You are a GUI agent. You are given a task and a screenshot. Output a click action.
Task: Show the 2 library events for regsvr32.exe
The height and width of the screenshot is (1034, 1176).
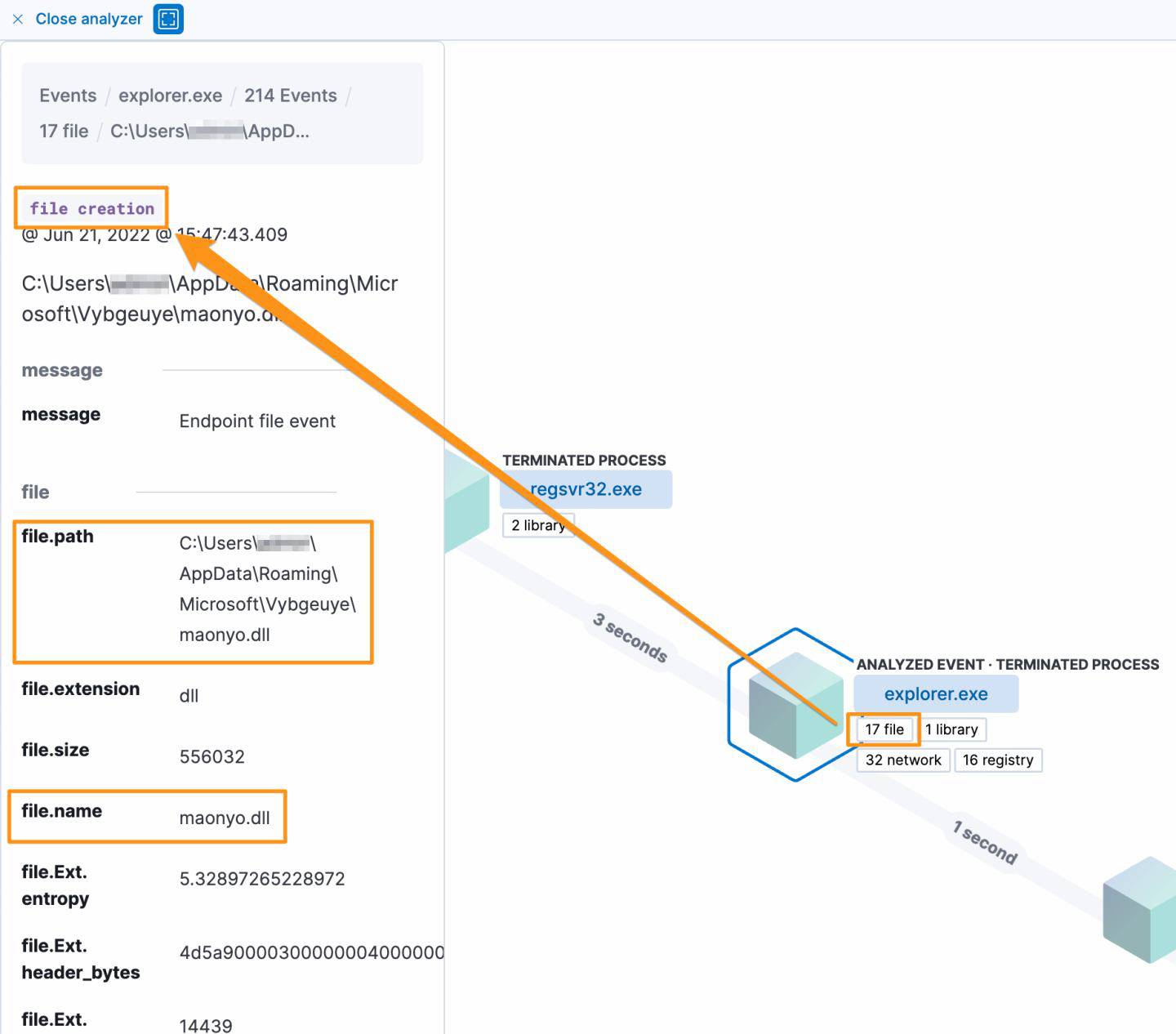coord(538,525)
